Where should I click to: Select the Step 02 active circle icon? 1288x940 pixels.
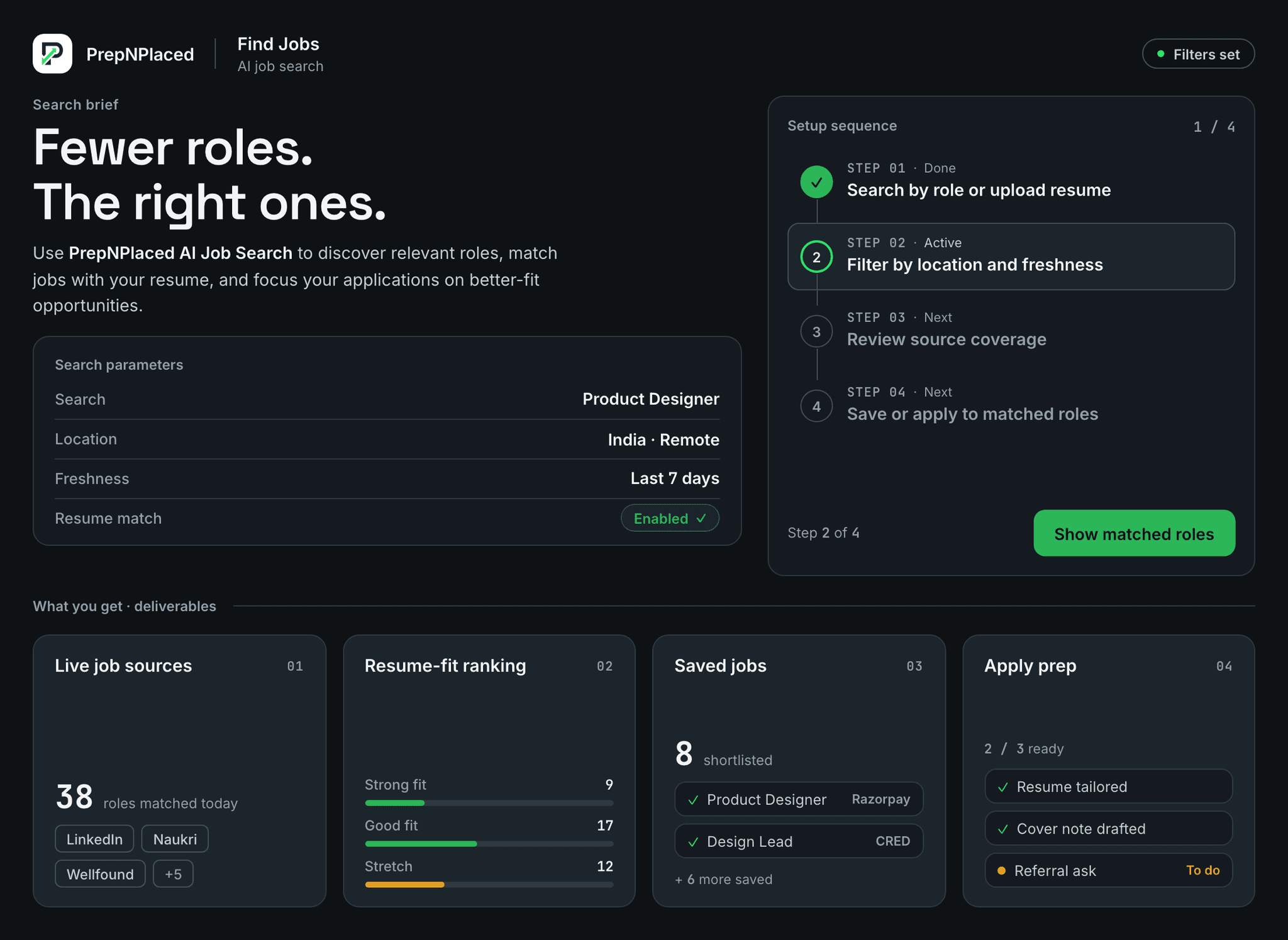tap(816, 257)
